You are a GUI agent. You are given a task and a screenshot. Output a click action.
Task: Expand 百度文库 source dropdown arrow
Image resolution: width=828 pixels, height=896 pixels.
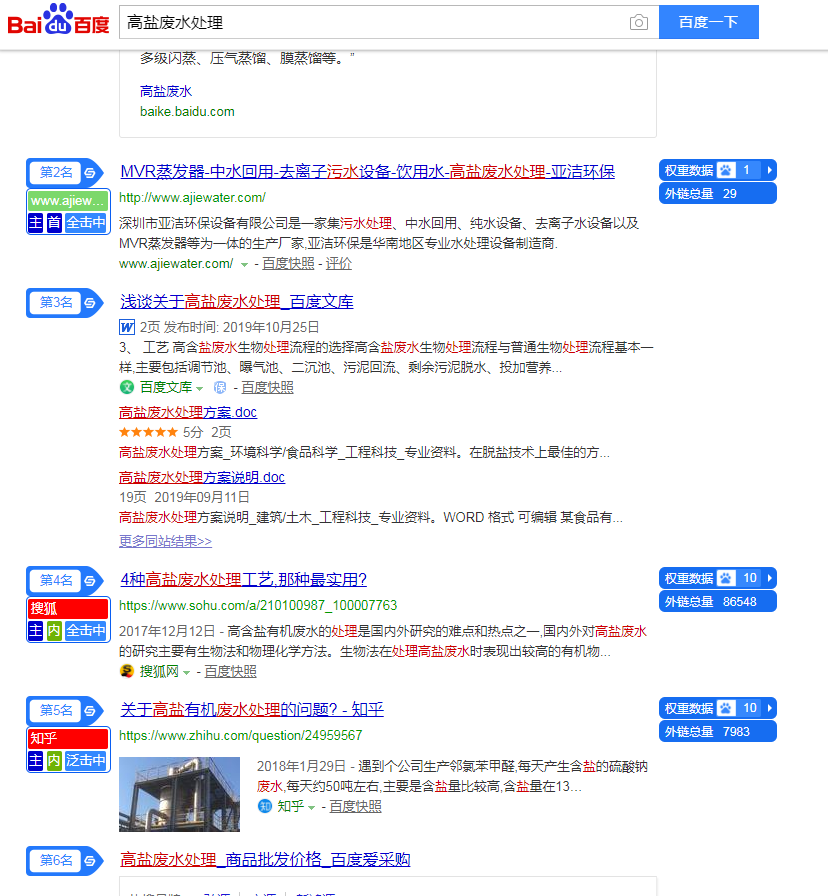click(x=199, y=389)
